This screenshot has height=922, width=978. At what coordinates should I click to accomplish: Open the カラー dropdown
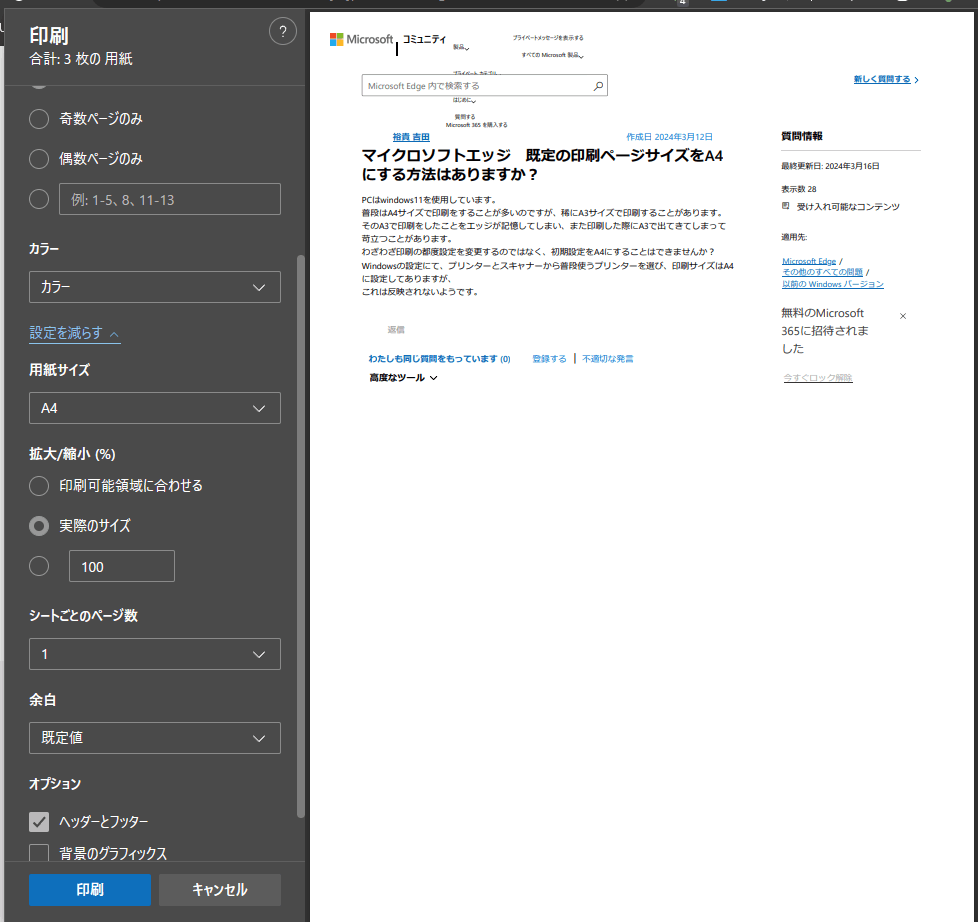point(155,287)
